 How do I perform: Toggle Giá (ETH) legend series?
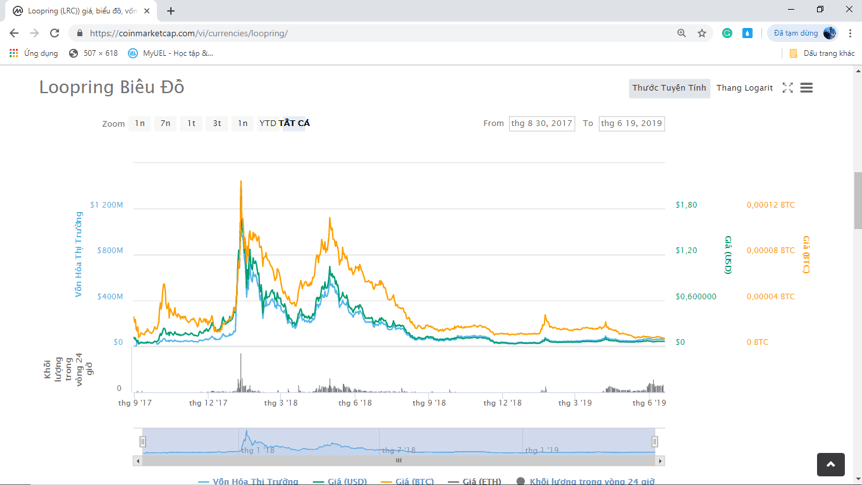(474, 481)
